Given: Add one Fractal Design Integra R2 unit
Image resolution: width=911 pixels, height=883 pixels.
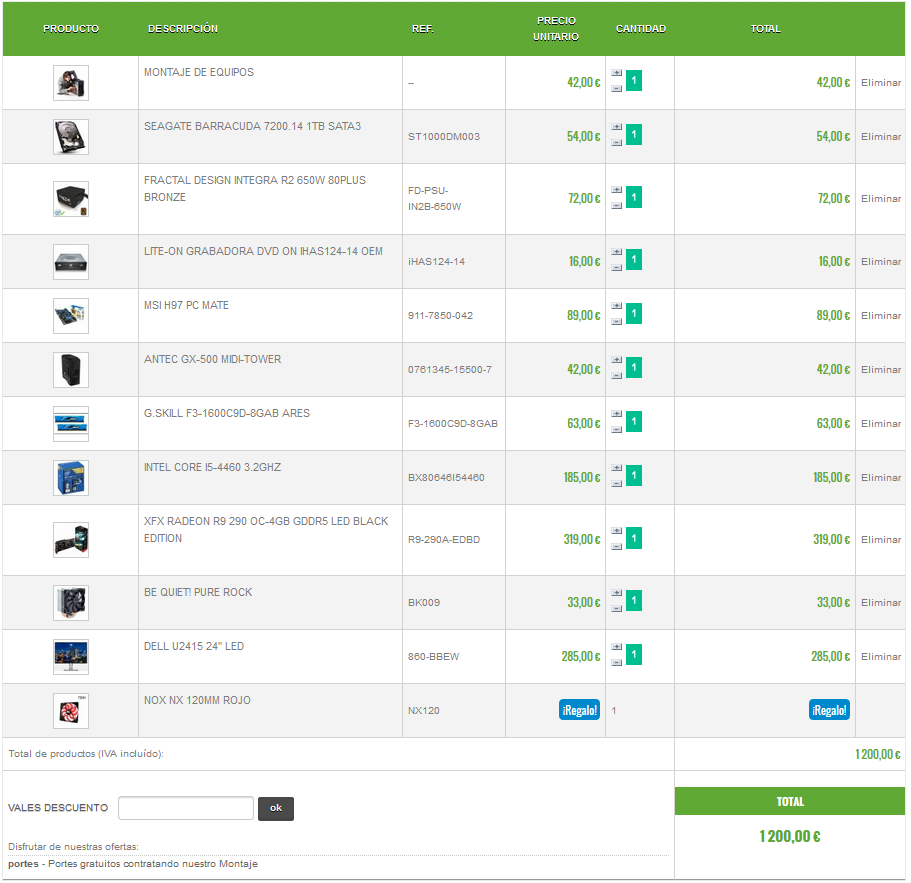Looking at the screenshot, I should (x=616, y=190).
